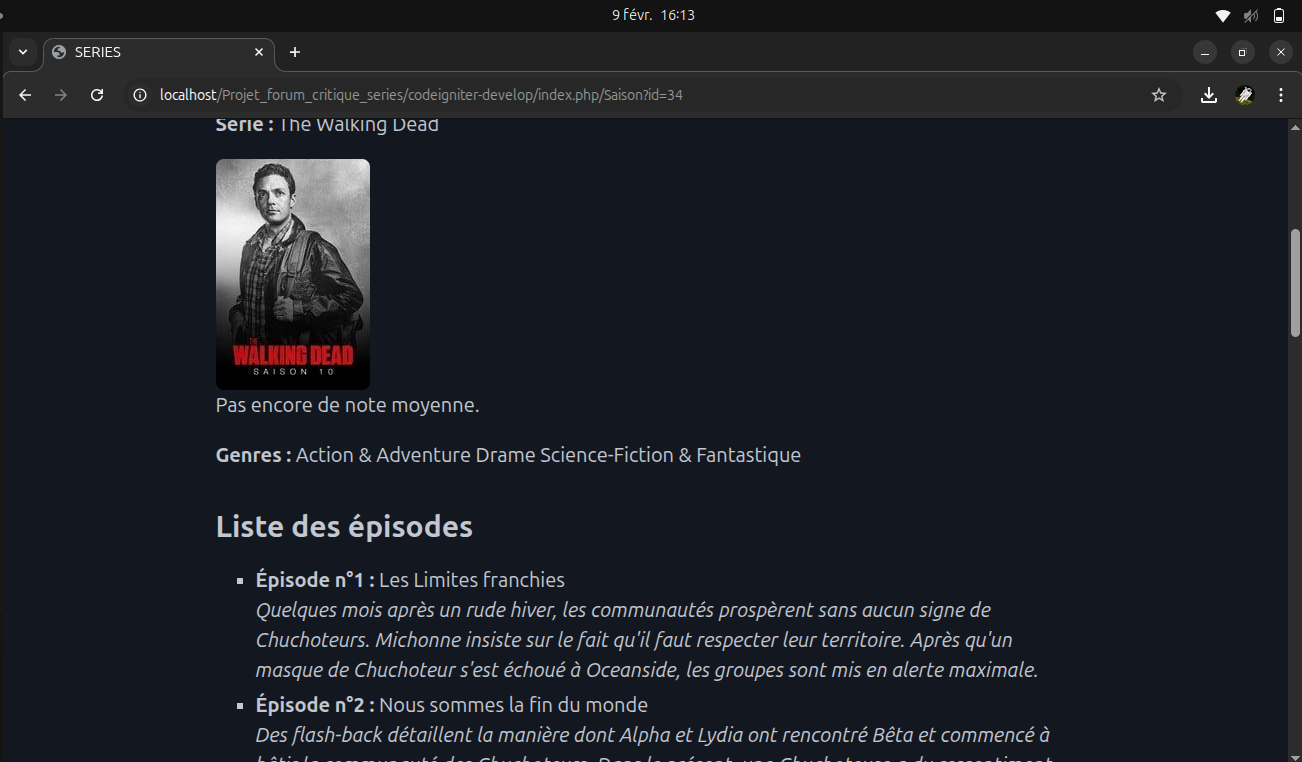Click The Walking Dead Saison 10 poster
1302x762 pixels.
click(293, 274)
